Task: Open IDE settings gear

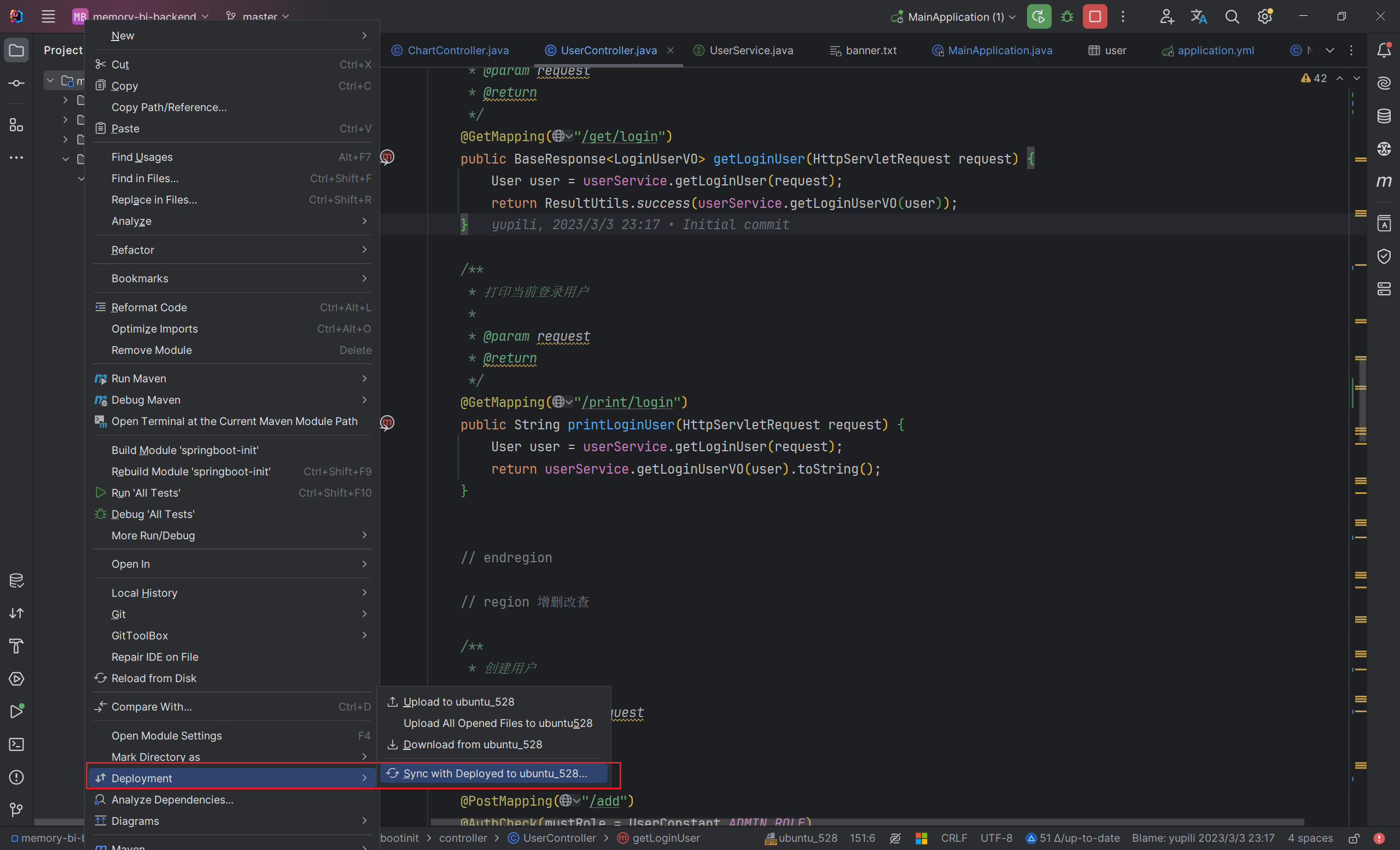Action: 1265,16
